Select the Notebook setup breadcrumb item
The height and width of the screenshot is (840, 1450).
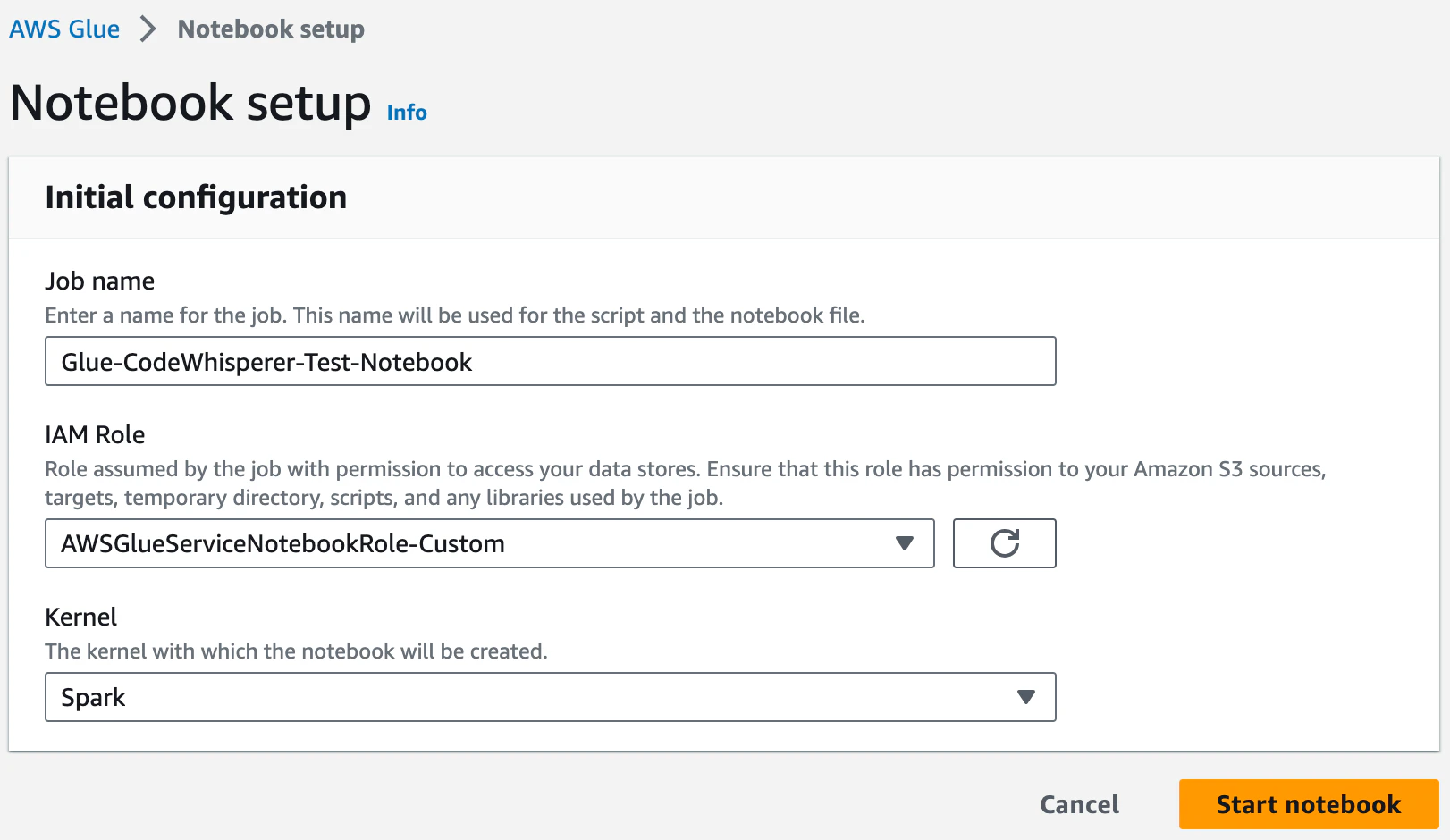click(271, 29)
